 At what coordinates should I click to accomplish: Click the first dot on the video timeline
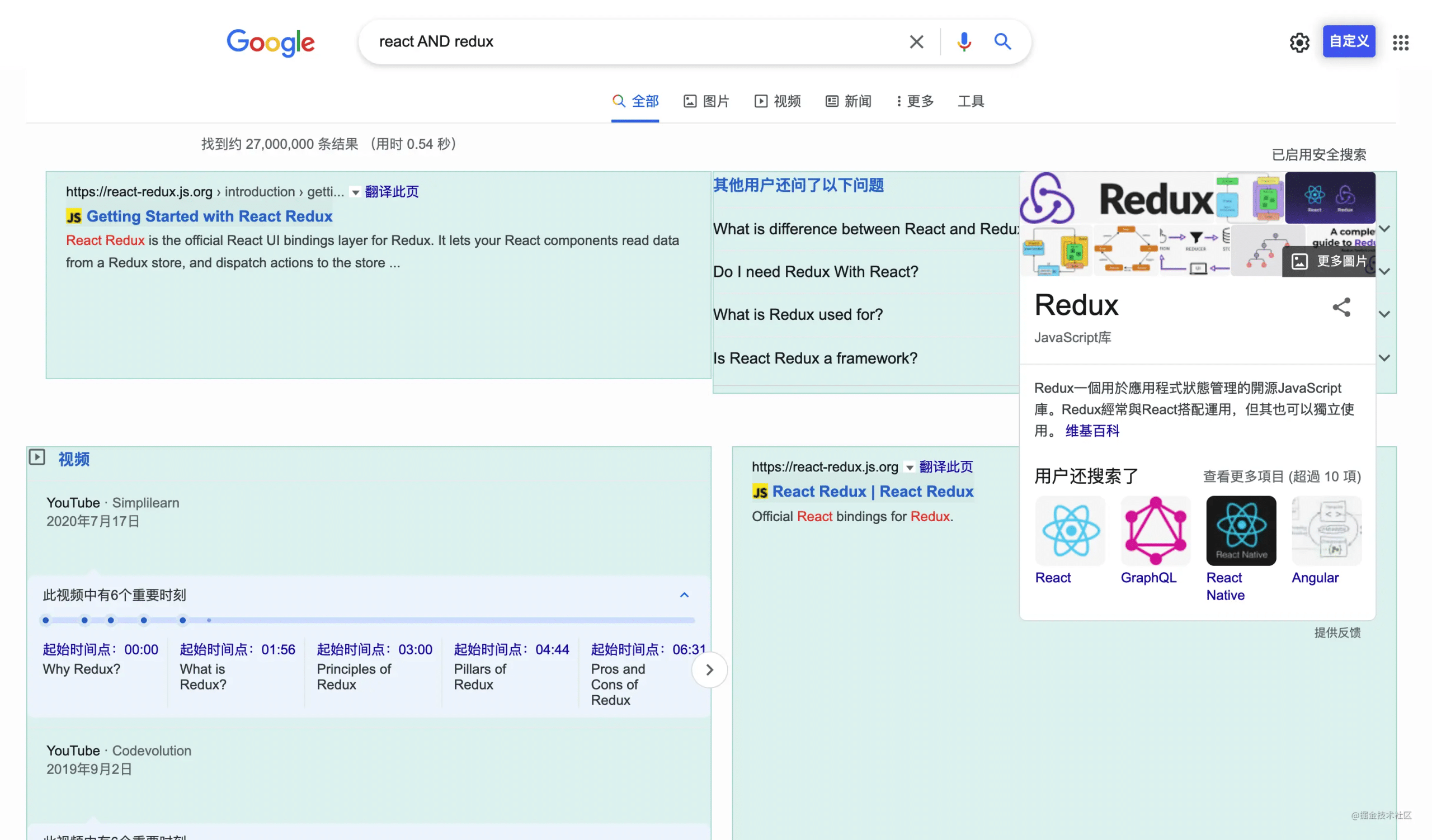click(46, 620)
